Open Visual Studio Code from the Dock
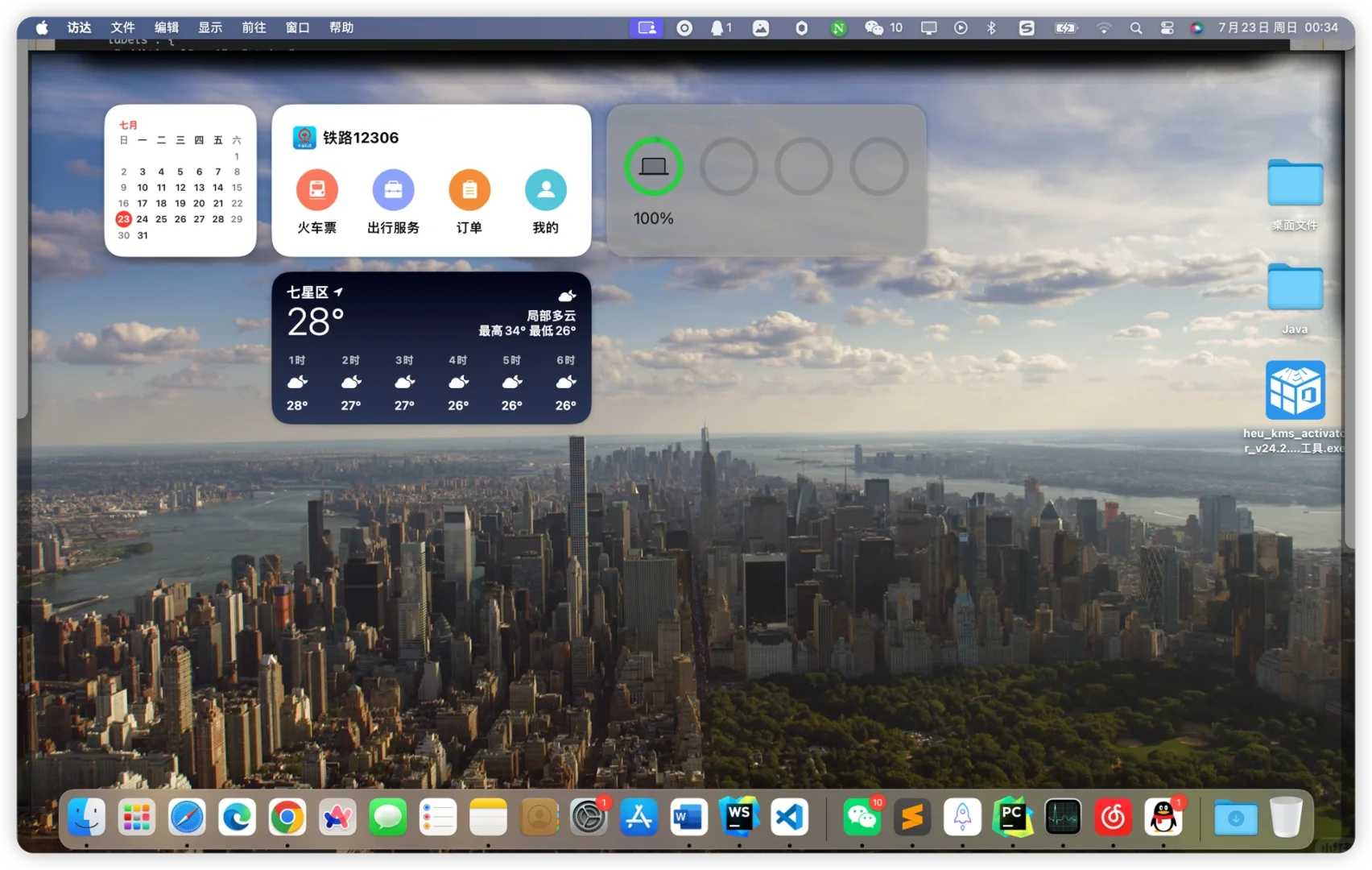1372x870 pixels. pyautogui.click(x=790, y=818)
